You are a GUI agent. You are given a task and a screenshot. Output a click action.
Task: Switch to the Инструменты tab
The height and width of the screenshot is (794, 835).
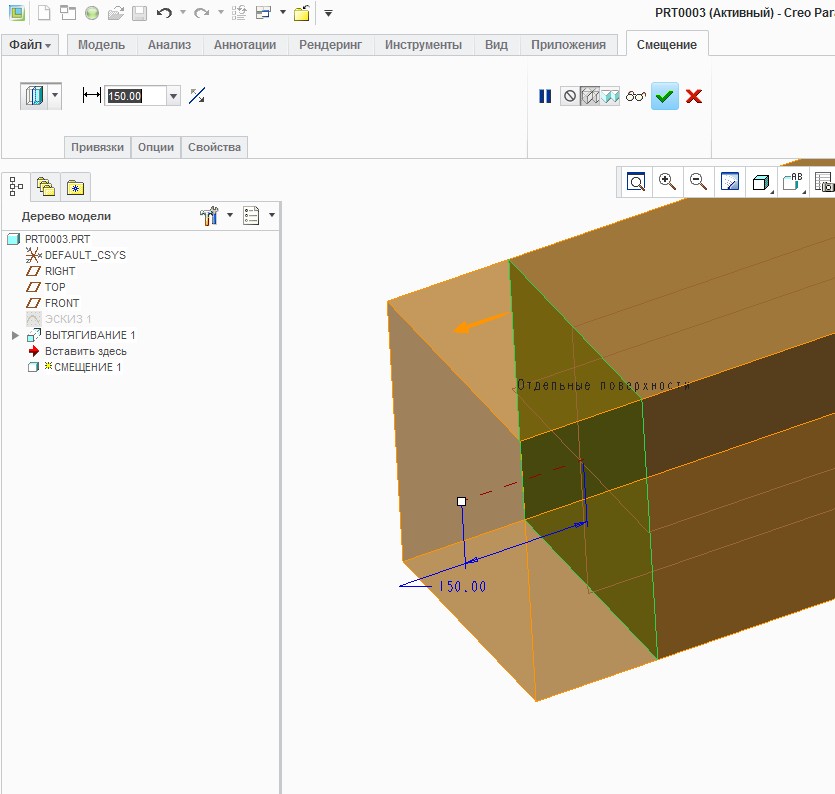pyautogui.click(x=423, y=45)
